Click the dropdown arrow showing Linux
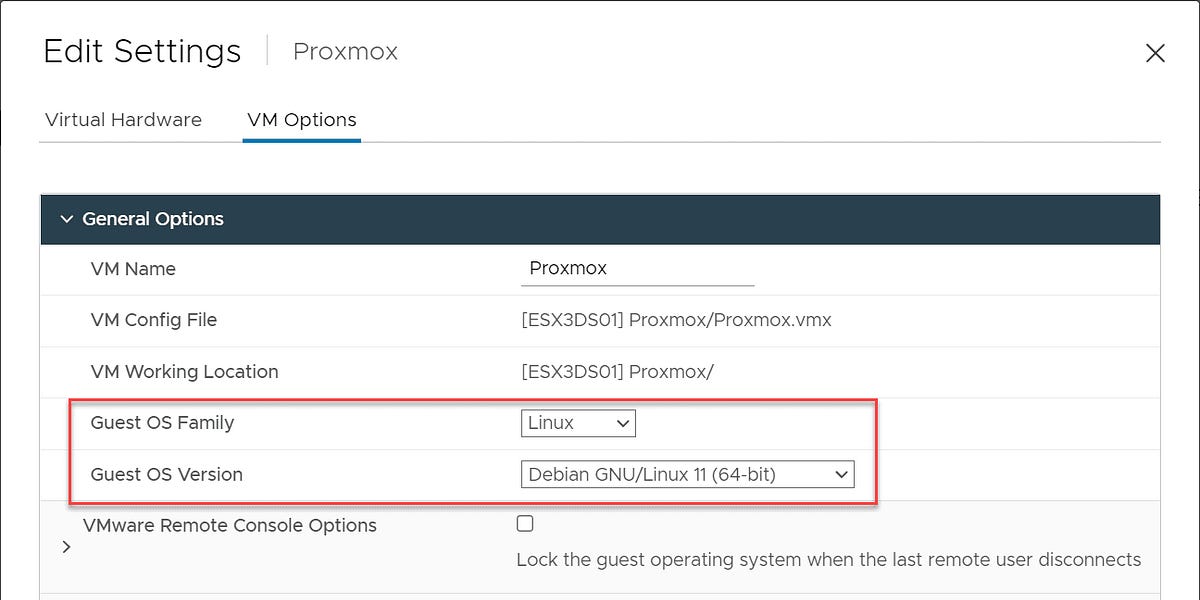 coord(622,423)
